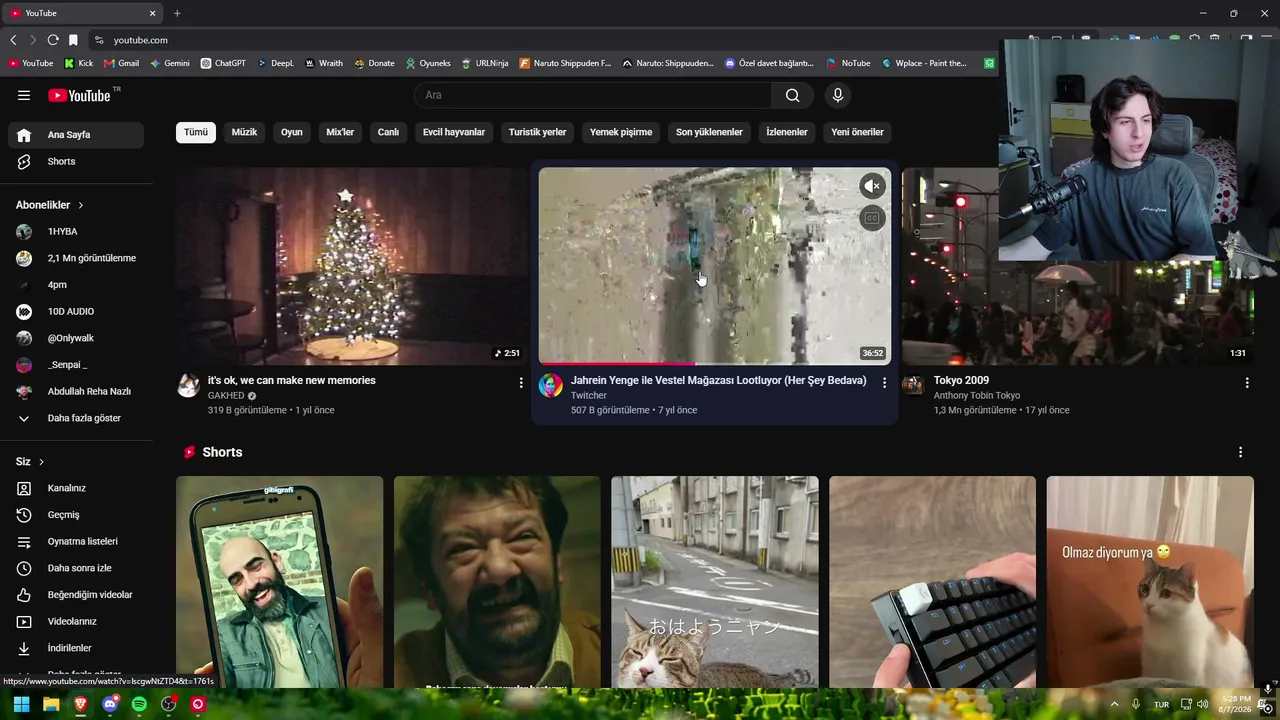This screenshot has height=720, width=1280.
Task: Toggle captions on the video preview
Action: [x=872, y=218]
